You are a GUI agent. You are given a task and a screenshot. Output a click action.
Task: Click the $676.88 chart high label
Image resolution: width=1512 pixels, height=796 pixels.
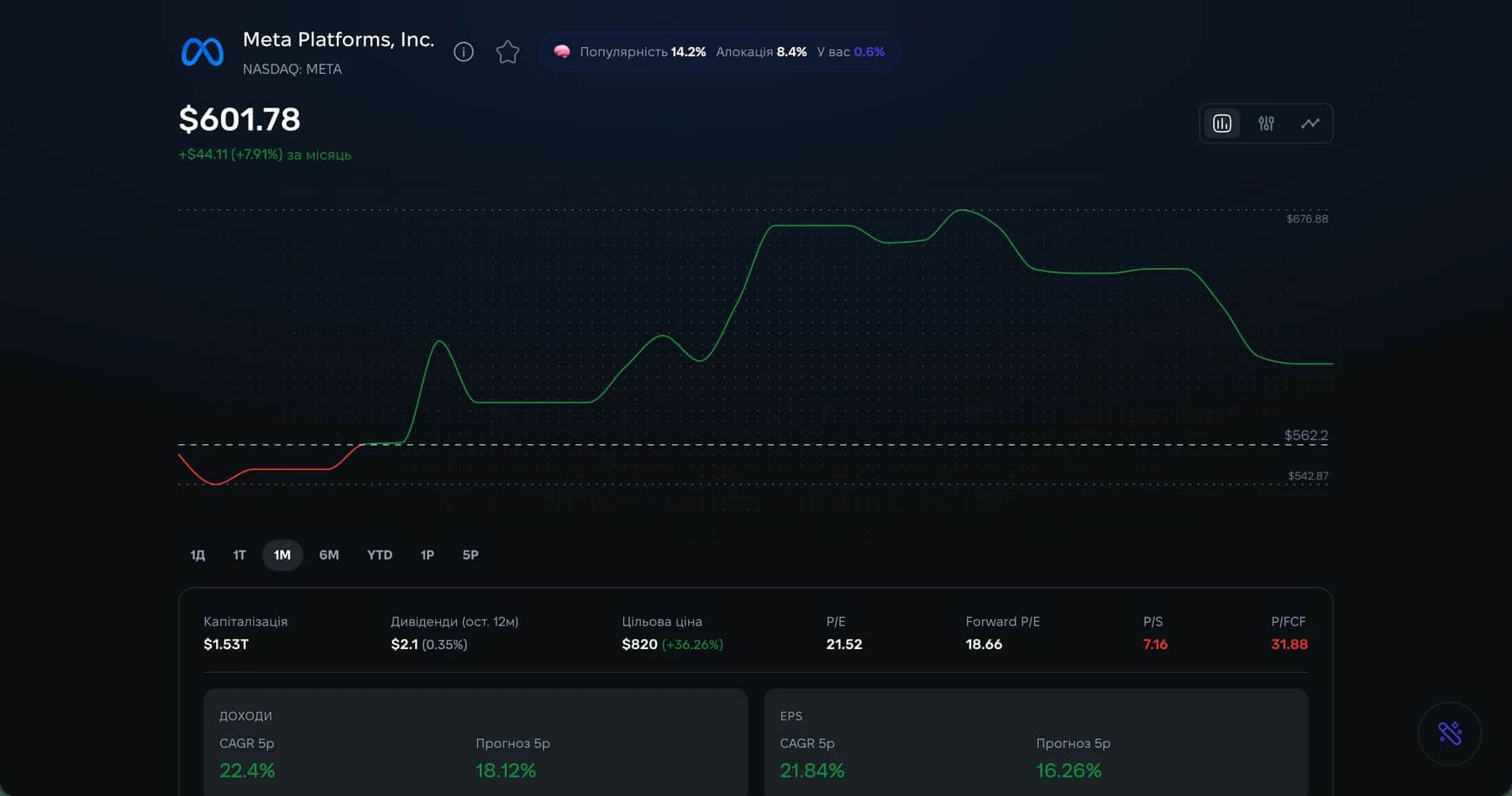point(1307,219)
